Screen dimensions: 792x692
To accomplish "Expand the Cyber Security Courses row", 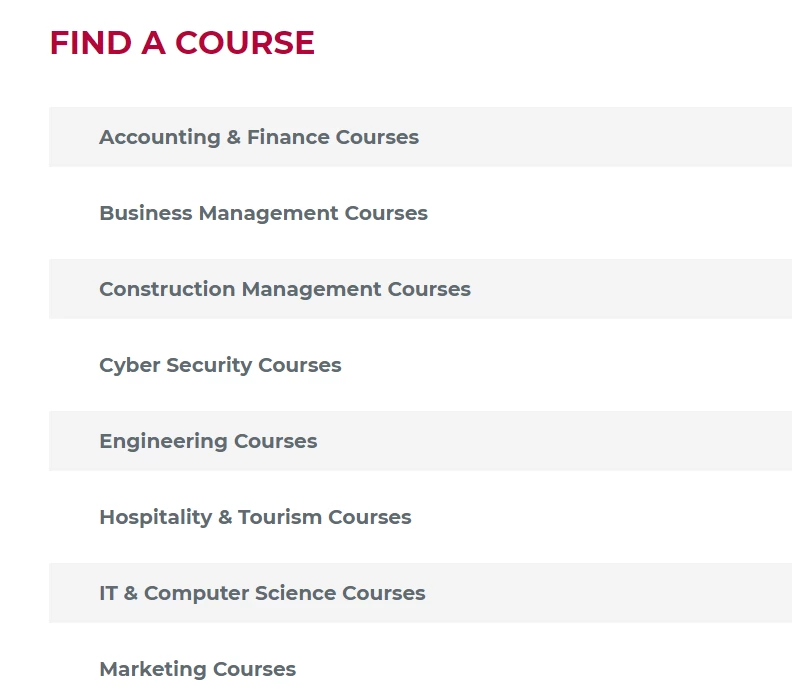I will tap(420, 365).
